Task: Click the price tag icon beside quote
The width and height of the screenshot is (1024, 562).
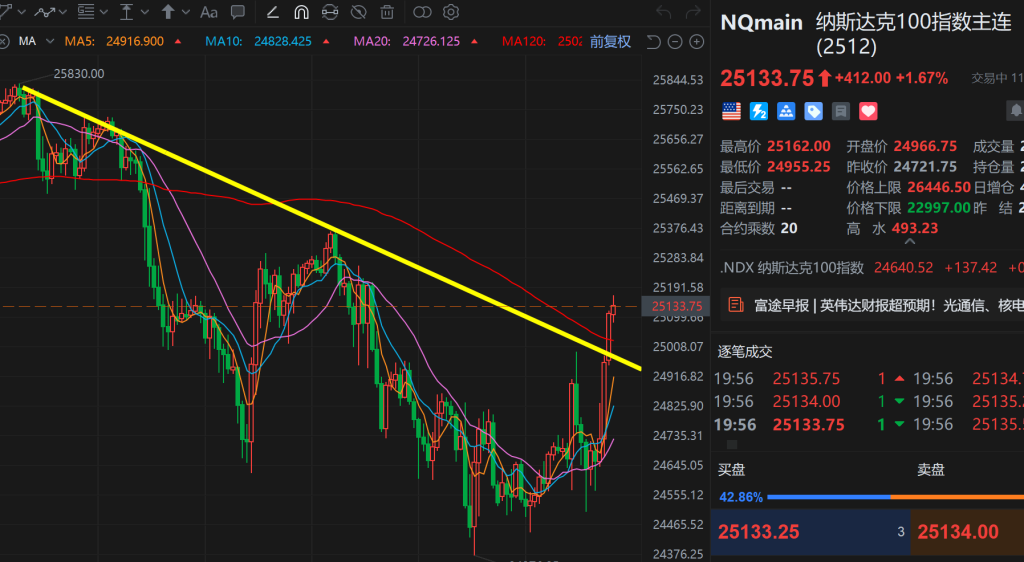Action: [814, 111]
